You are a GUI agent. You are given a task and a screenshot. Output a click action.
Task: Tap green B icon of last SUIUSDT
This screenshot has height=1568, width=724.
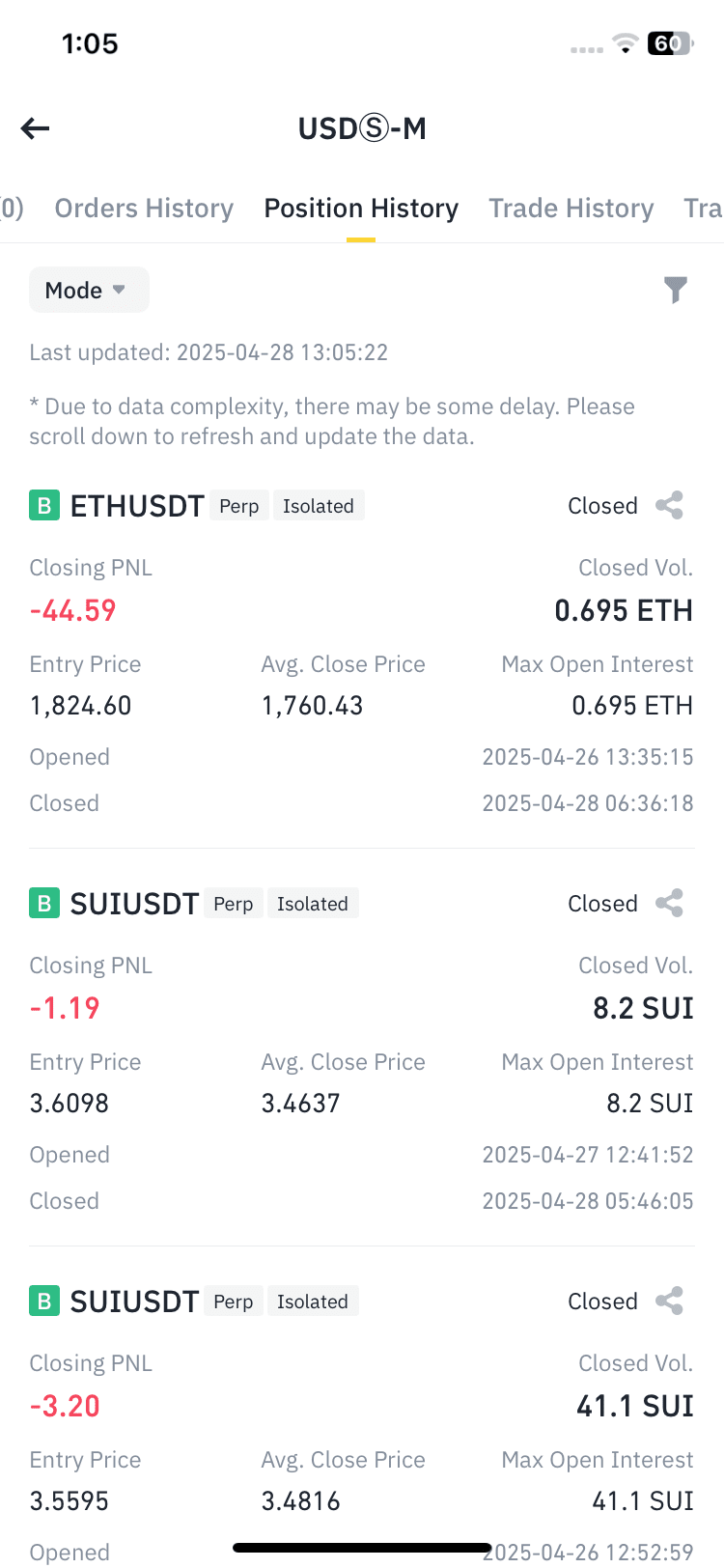pyautogui.click(x=44, y=1302)
